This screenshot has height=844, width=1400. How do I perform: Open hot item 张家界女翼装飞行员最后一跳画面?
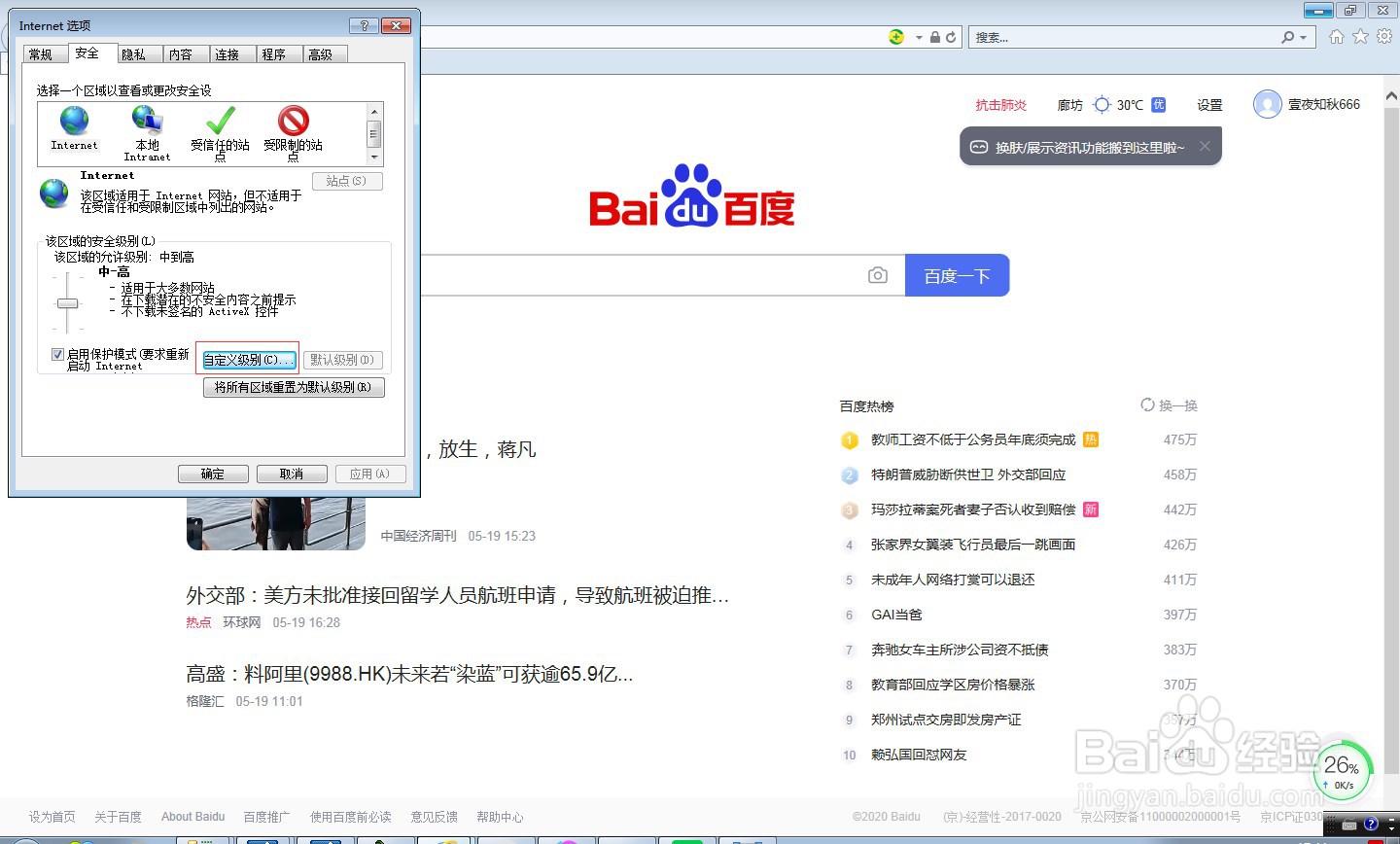point(973,545)
